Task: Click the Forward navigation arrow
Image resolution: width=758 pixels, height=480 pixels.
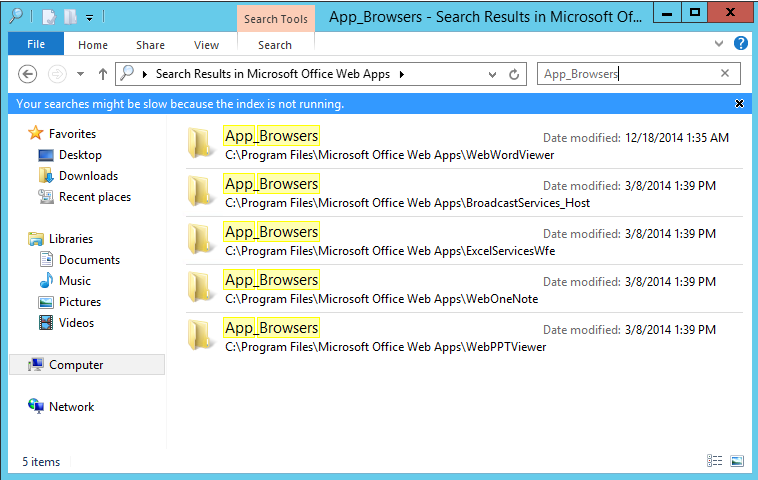Action: click(57, 74)
